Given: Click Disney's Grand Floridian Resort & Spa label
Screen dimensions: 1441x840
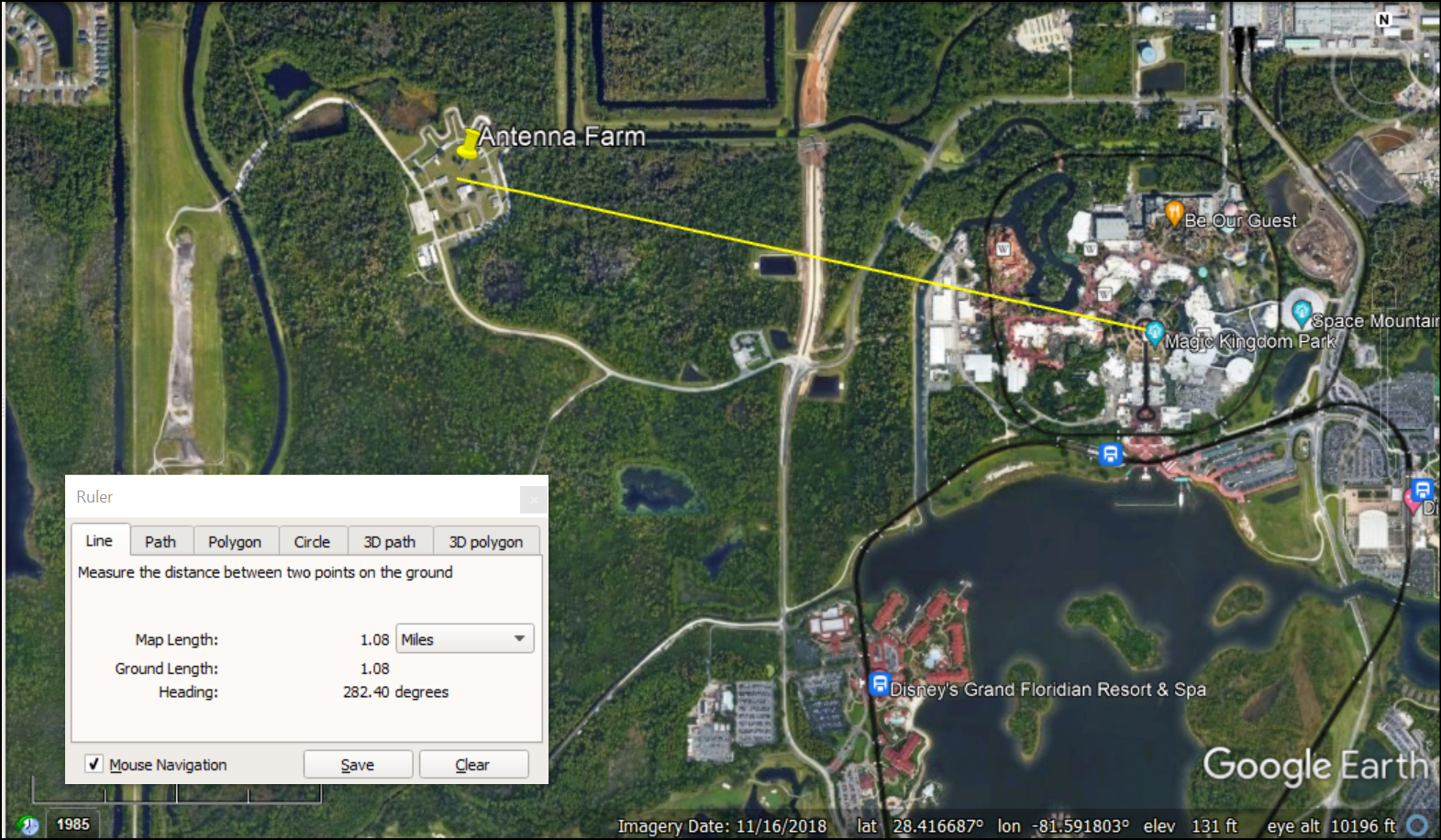Looking at the screenshot, I should (x=1048, y=690).
